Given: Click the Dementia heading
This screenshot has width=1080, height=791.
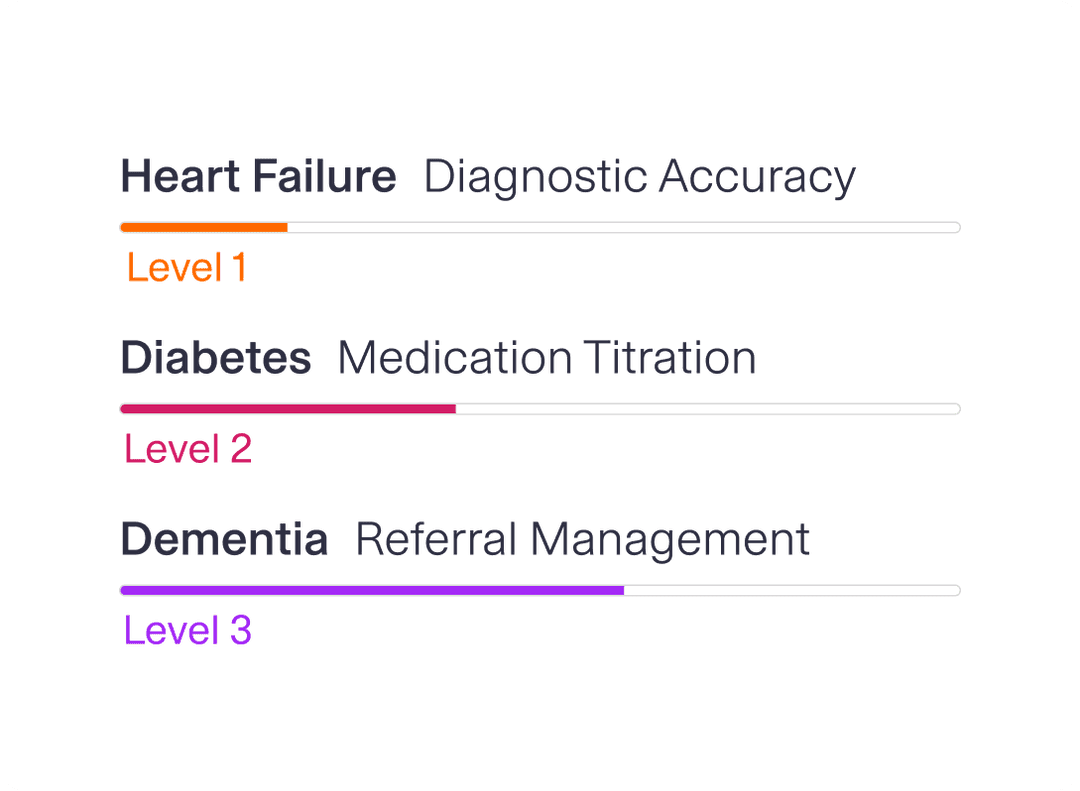Looking at the screenshot, I should tap(224, 540).
